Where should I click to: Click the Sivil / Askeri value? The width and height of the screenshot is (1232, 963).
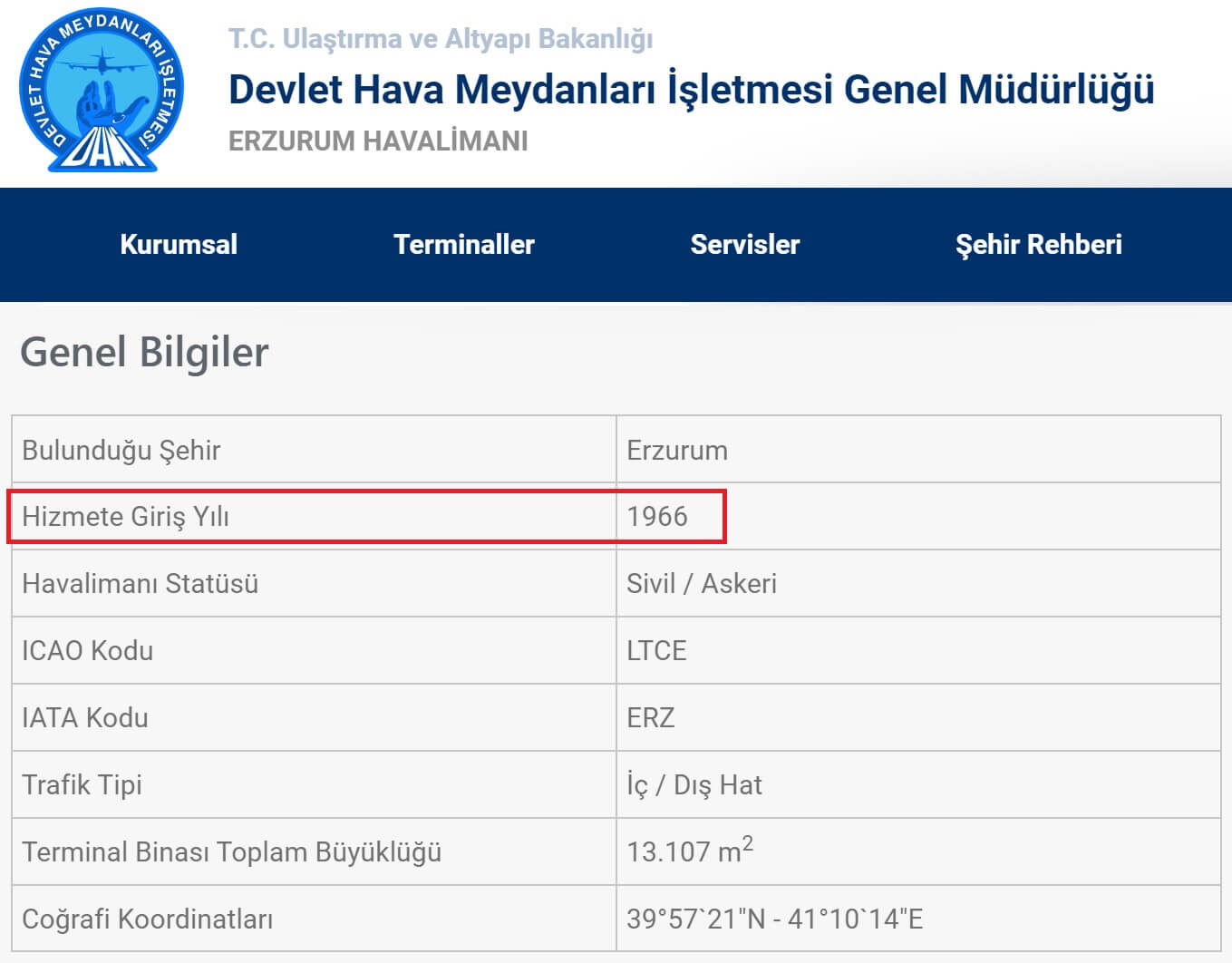(x=702, y=583)
